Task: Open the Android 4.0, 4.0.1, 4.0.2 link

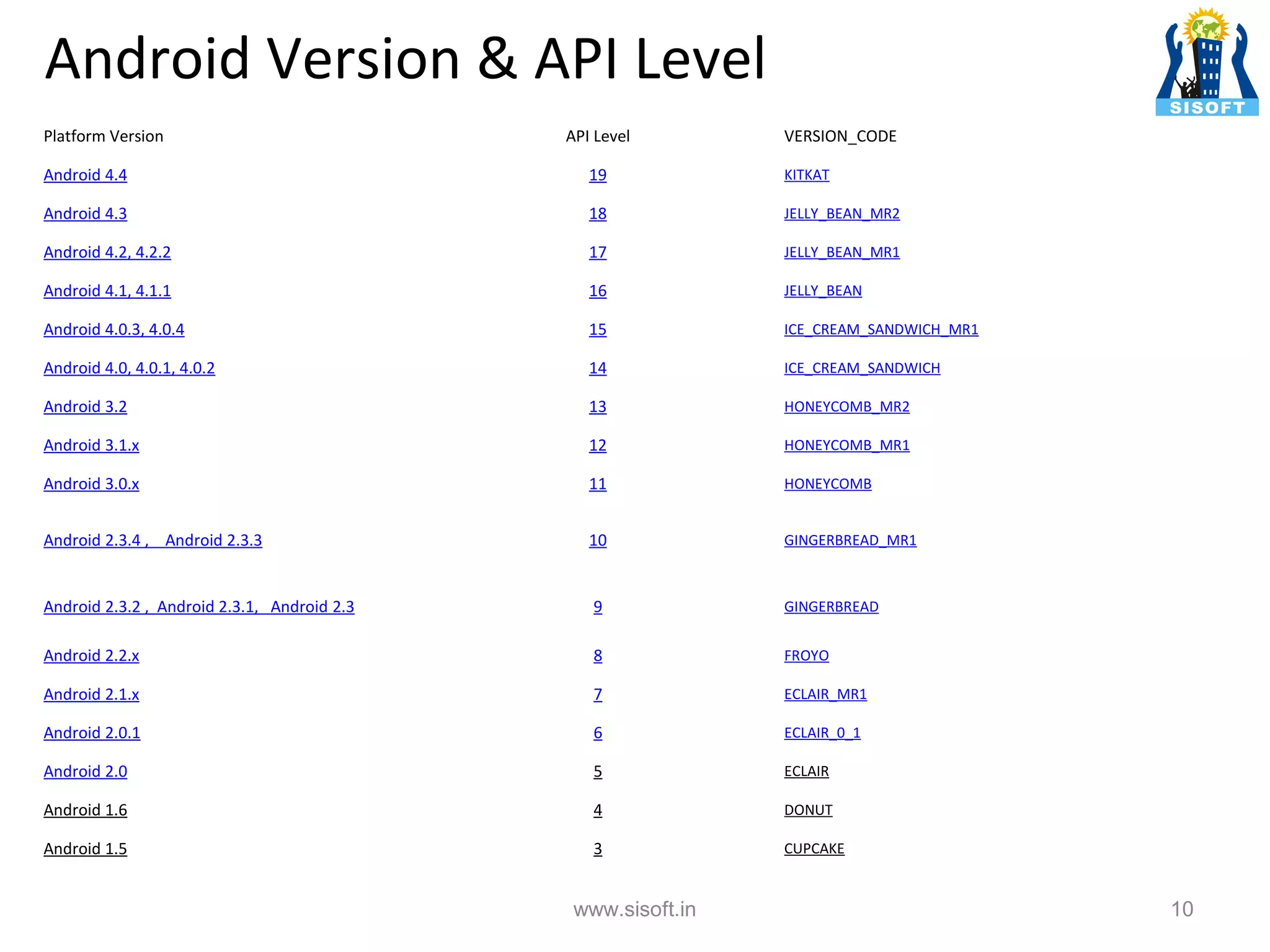Action: [x=130, y=368]
